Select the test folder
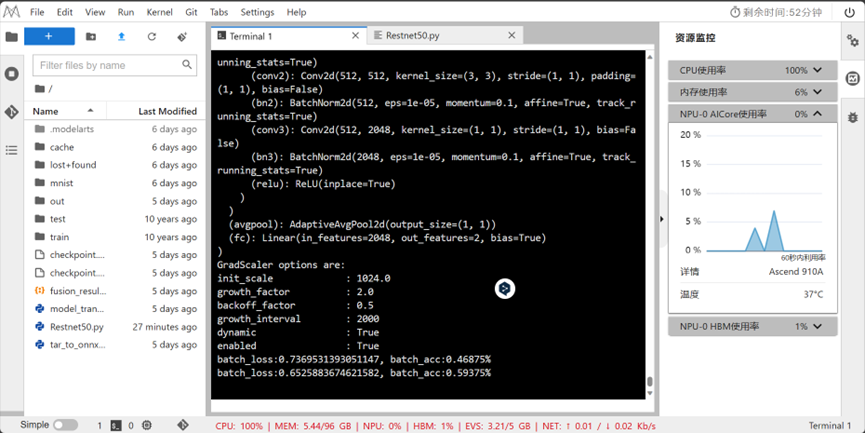 click(x=115, y=219)
